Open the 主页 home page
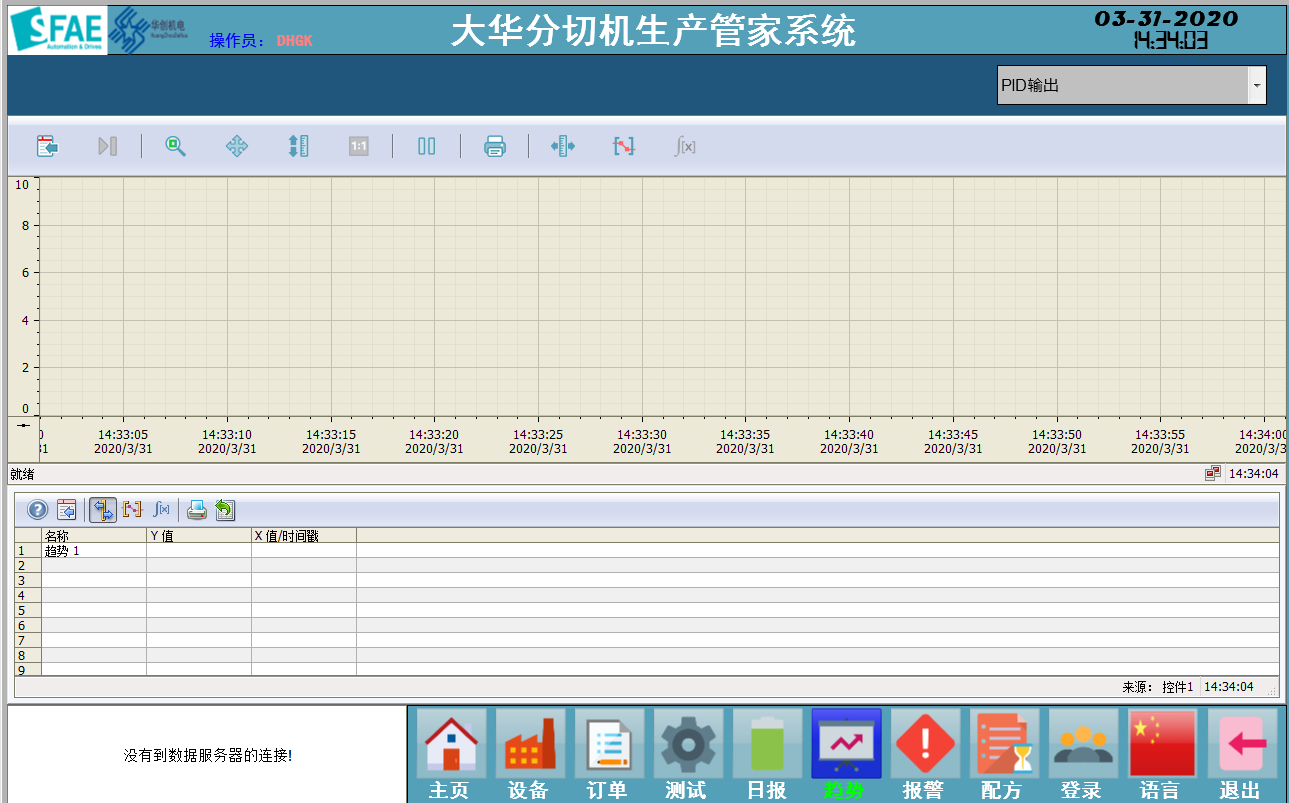Image resolution: width=1289 pixels, height=803 pixels. [450, 755]
